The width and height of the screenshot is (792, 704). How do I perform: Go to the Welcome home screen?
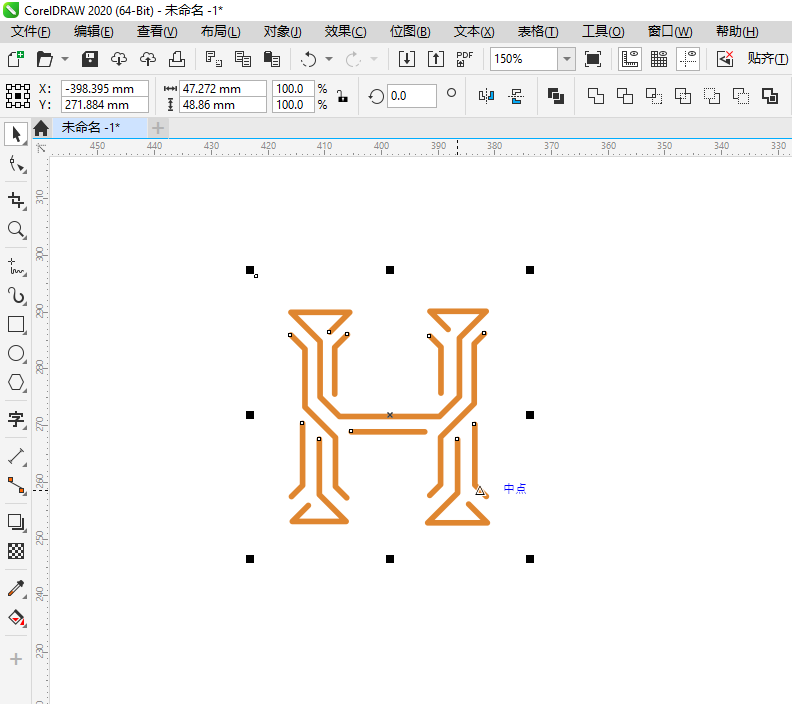(41, 128)
